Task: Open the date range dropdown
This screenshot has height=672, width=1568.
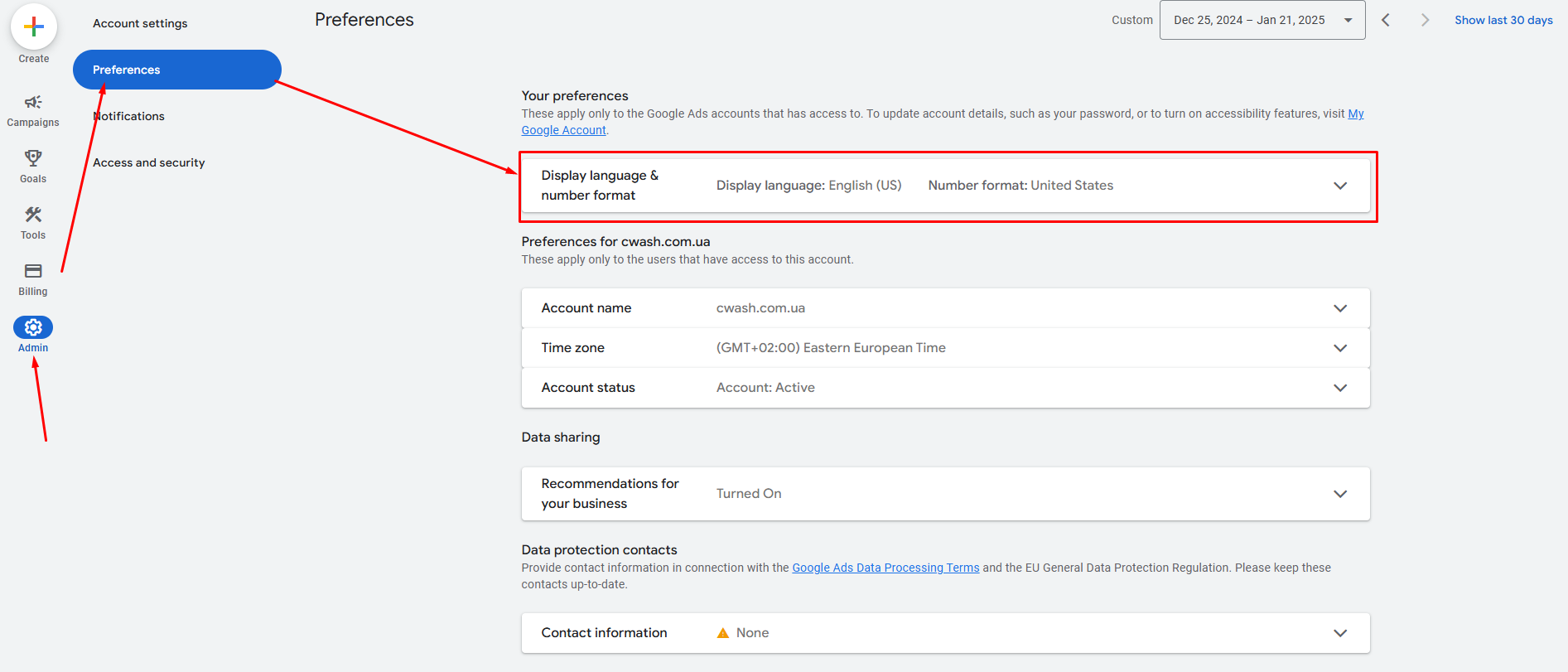Action: pos(1262,20)
